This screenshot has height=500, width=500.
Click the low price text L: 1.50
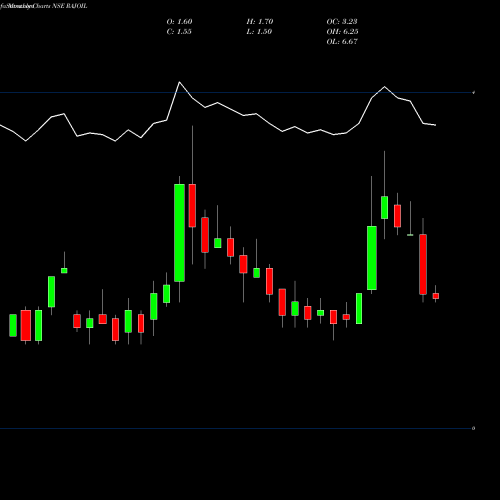click(259, 32)
